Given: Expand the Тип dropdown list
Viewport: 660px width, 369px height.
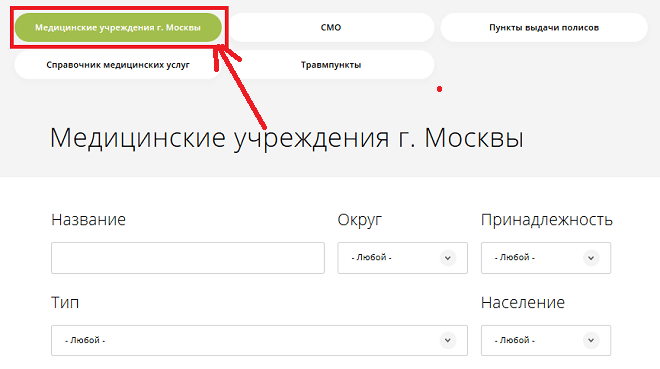Looking at the screenshot, I should pos(259,340).
